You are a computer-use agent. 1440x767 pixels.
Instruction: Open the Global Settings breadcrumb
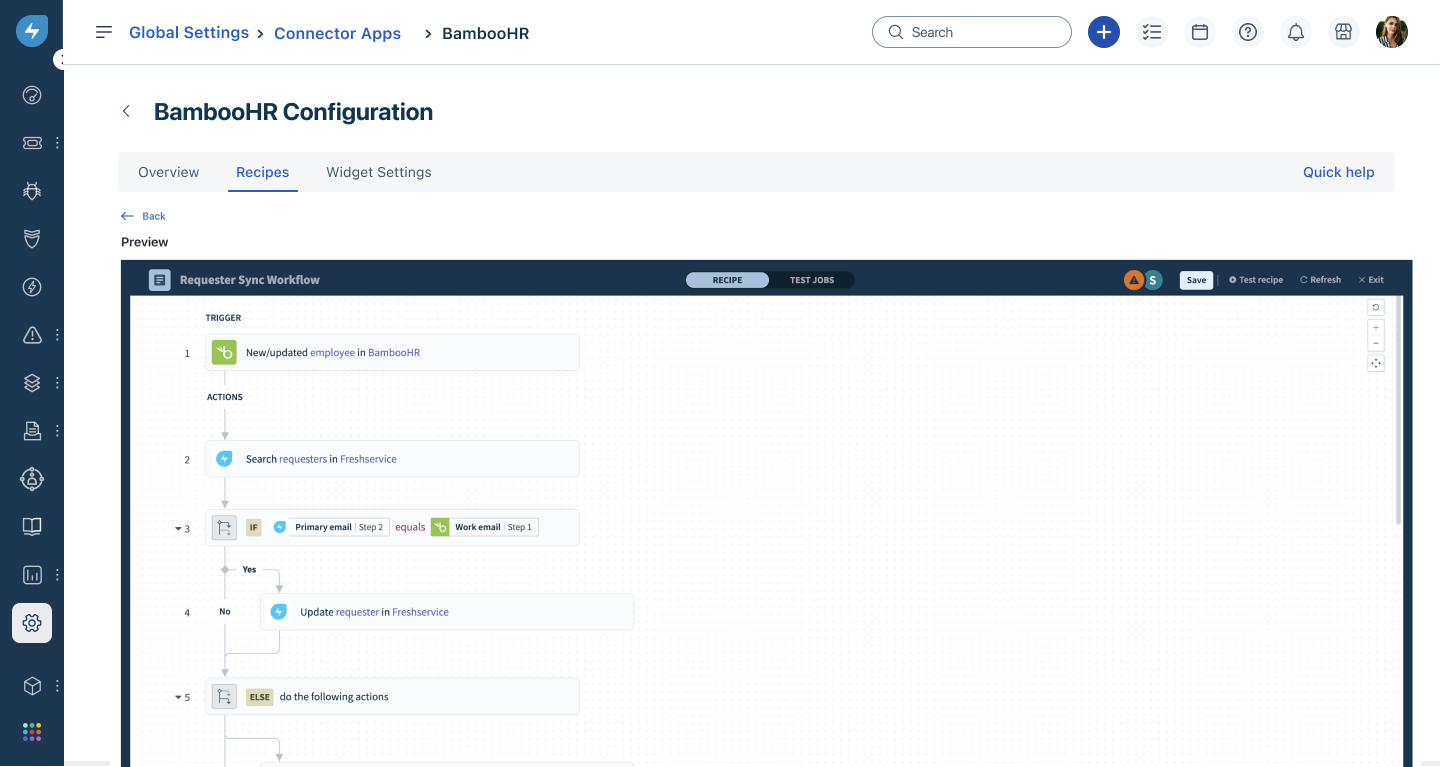point(189,32)
